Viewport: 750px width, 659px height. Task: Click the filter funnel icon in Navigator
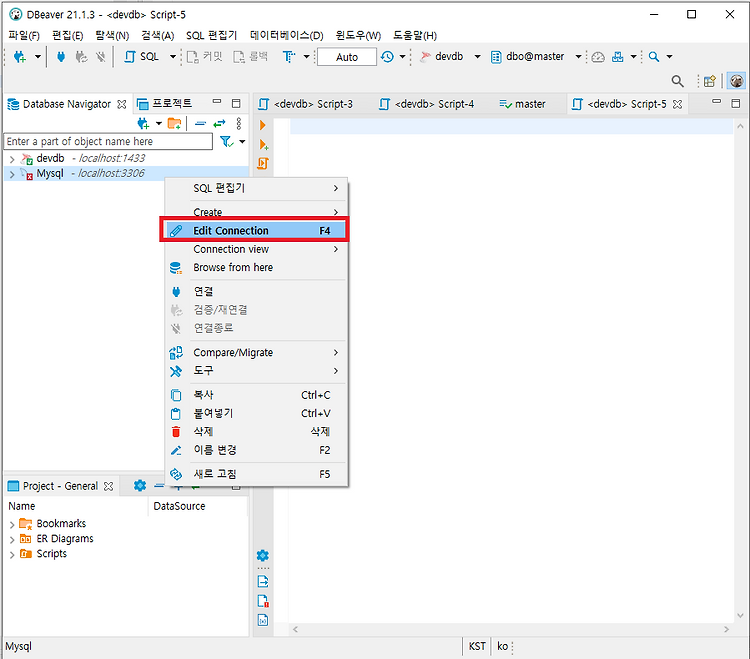pyautogui.click(x=226, y=142)
